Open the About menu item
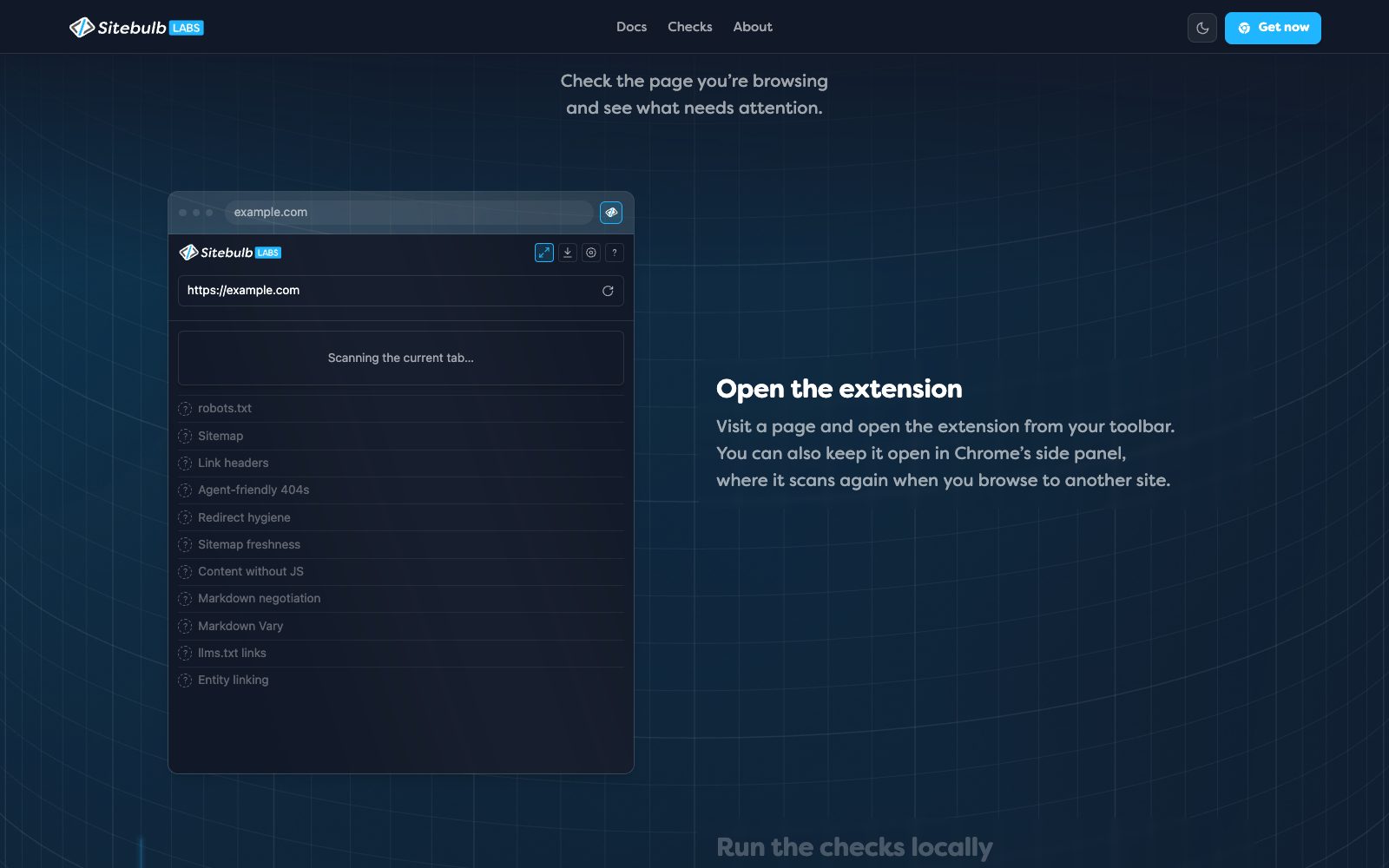Screen dimensions: 1389x868 pyautogui.click(x=753, y=27)
